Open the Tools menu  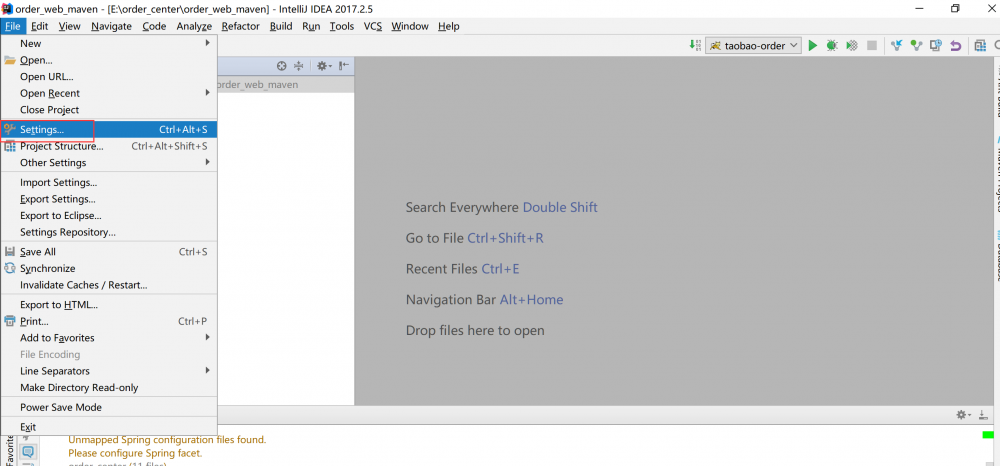click(342, 26)
